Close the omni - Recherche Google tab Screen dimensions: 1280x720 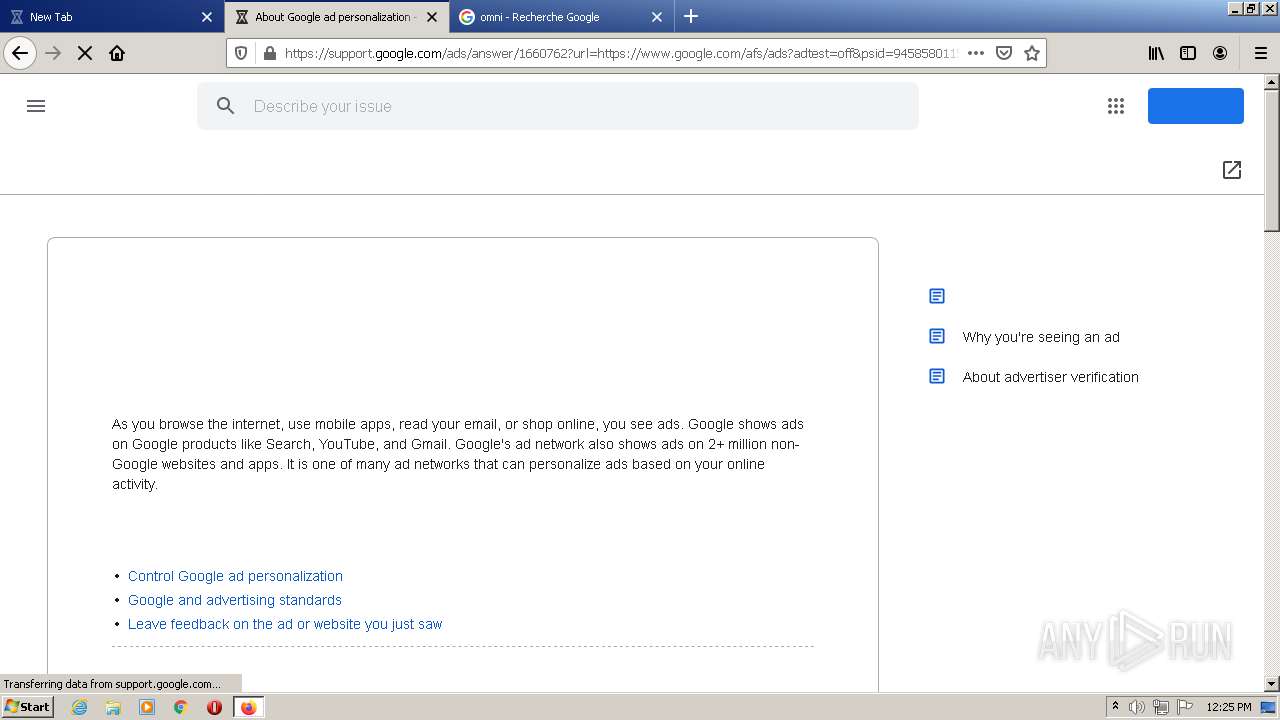(x=657, y=17)
